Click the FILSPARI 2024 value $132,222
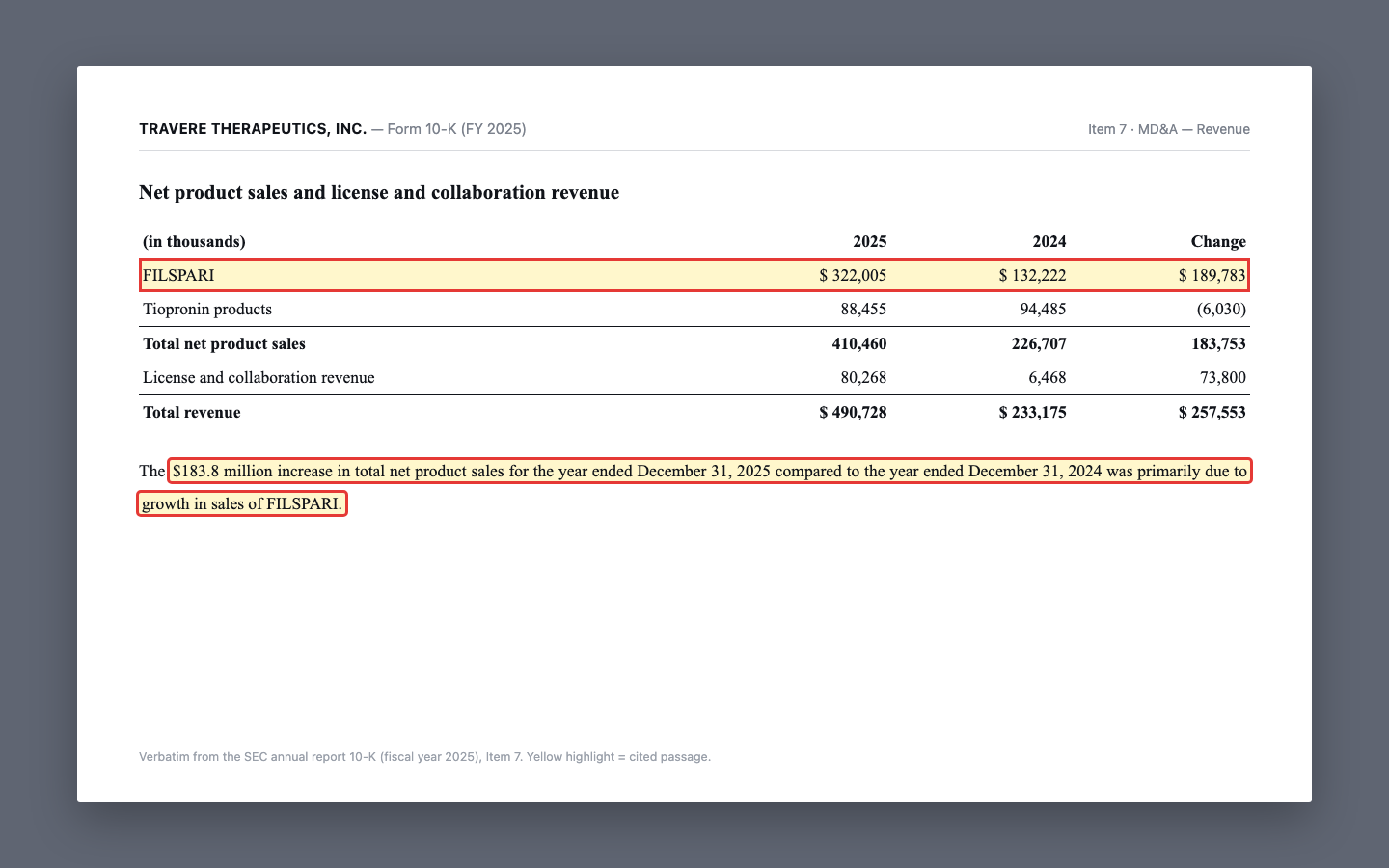 click(1032, 275)
